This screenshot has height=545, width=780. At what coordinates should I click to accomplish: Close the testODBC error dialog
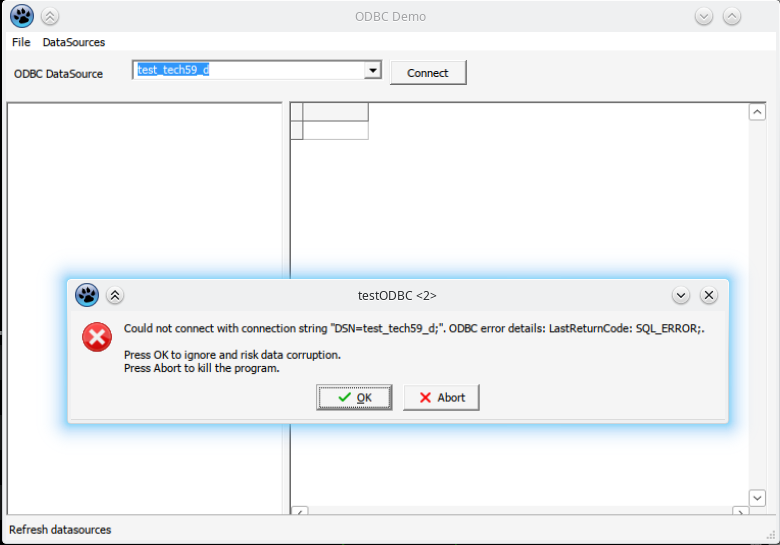(708, 295)
